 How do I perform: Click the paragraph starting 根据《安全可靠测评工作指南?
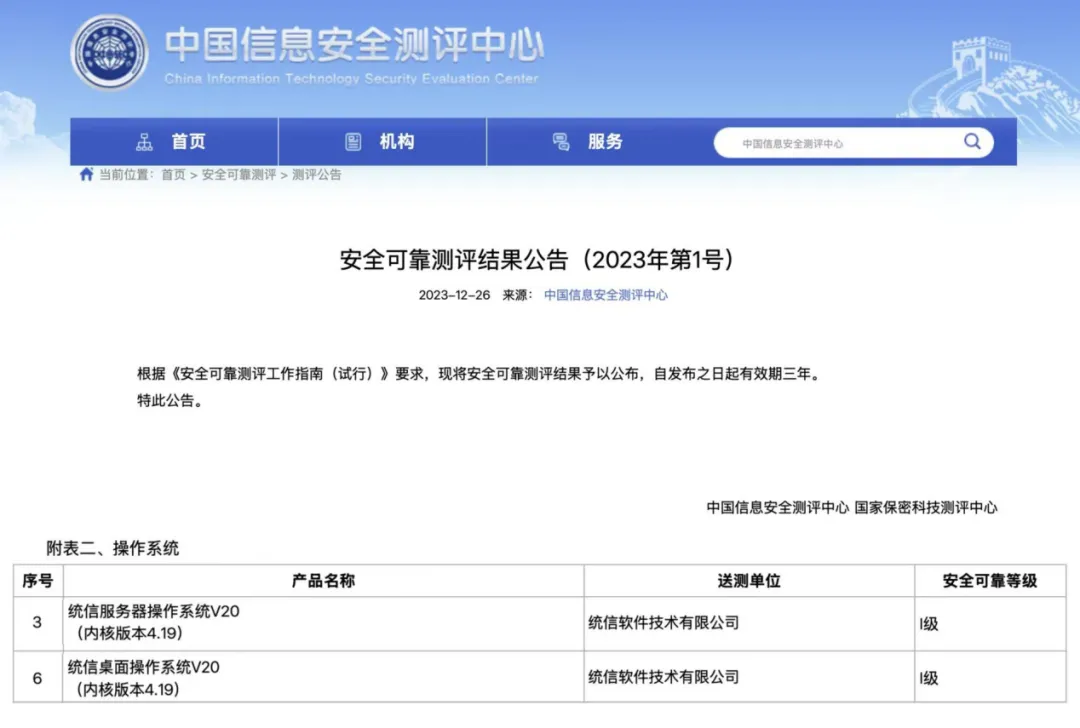pos(479,374)
